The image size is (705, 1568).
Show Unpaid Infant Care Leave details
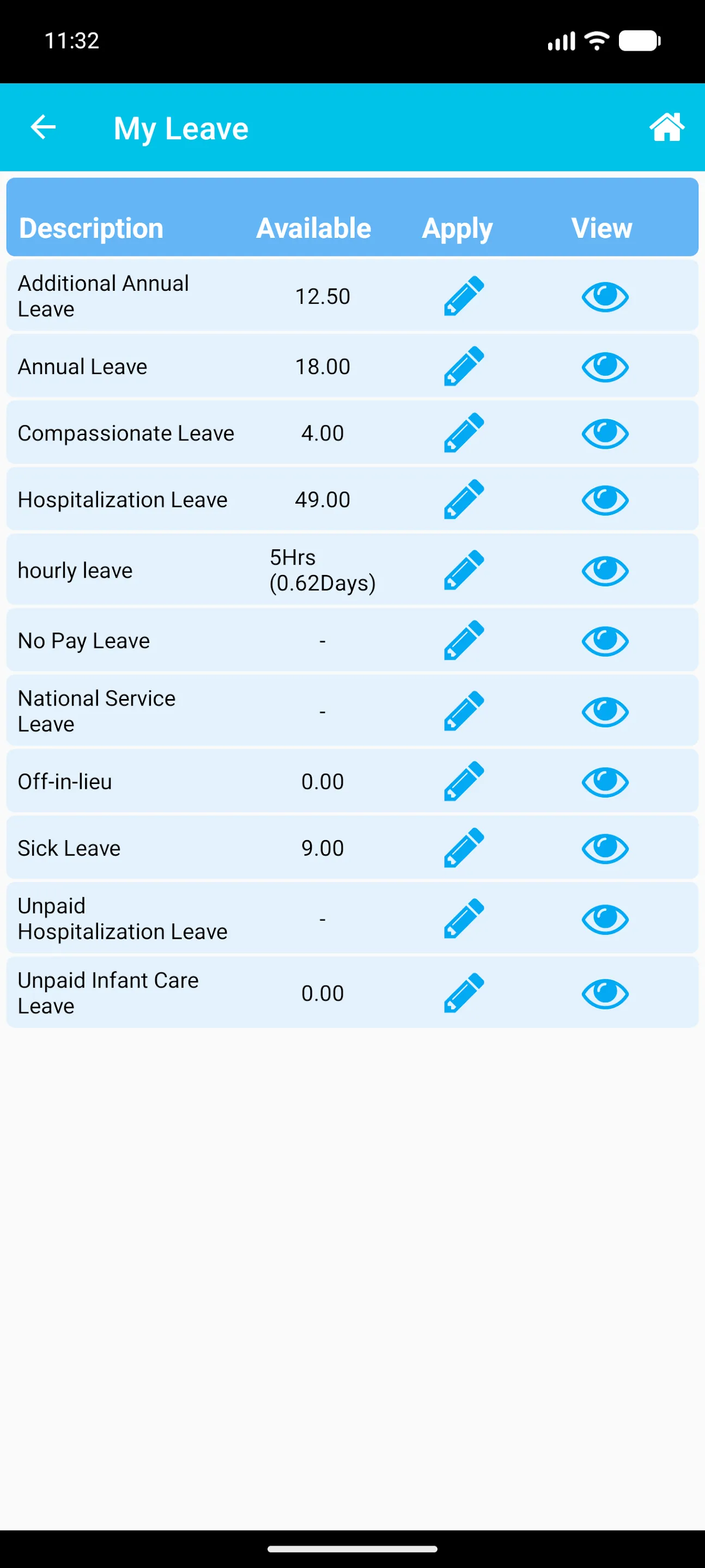[x=604, y=994]
